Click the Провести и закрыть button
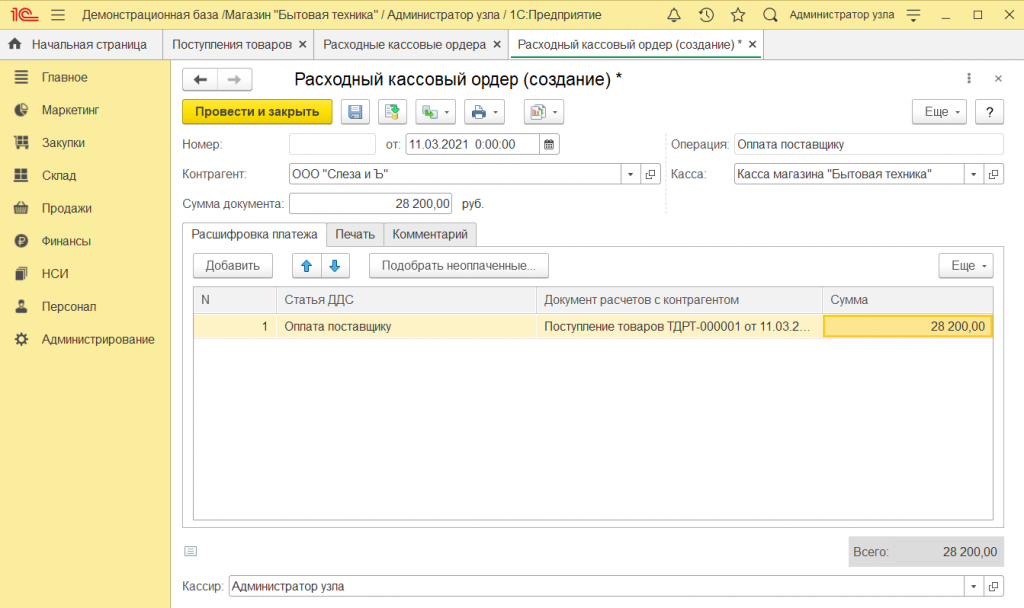The width and height of the screenshot is (1024, 608). 257,112
